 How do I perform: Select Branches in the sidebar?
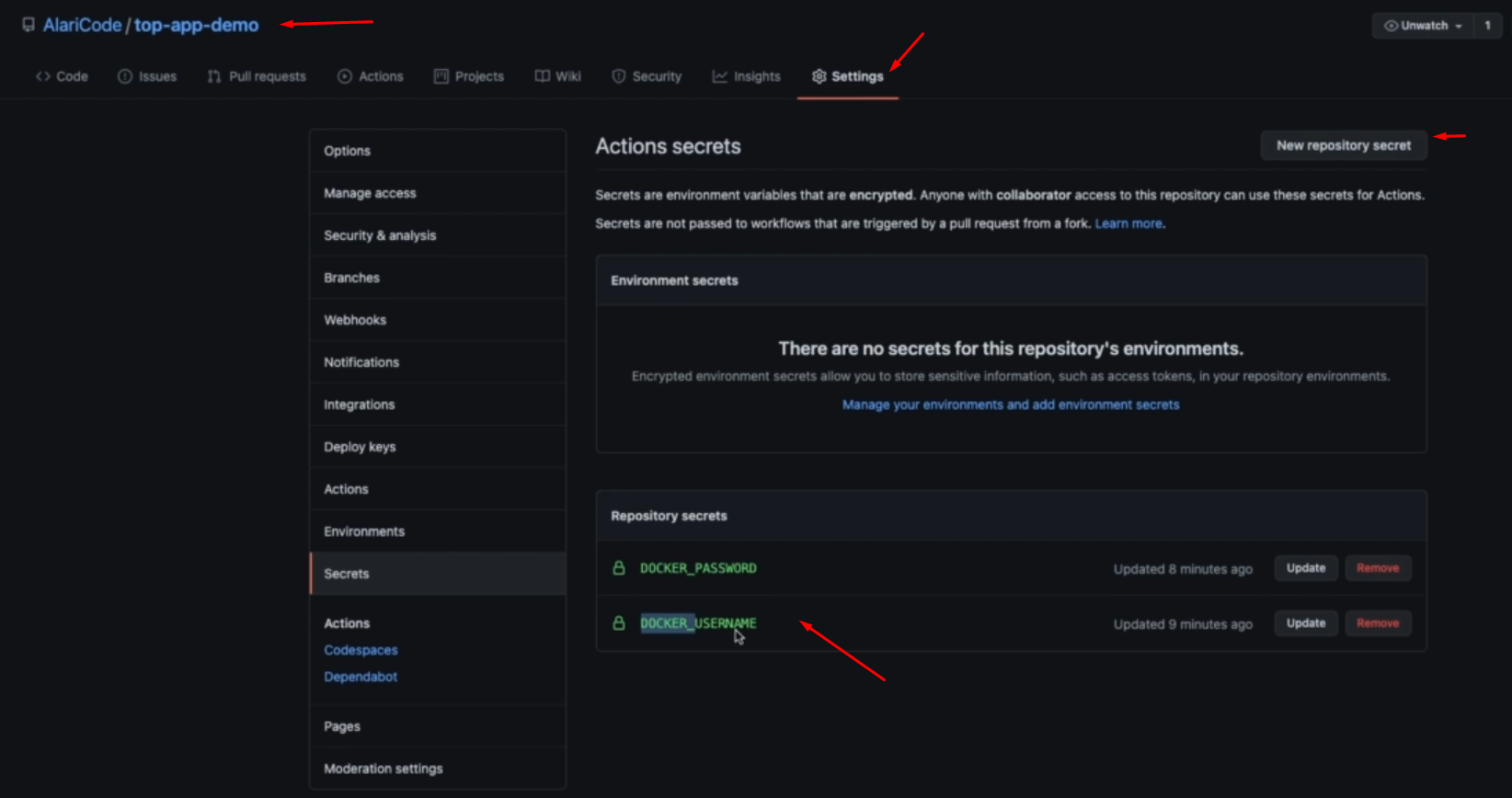tap(438, 278)
